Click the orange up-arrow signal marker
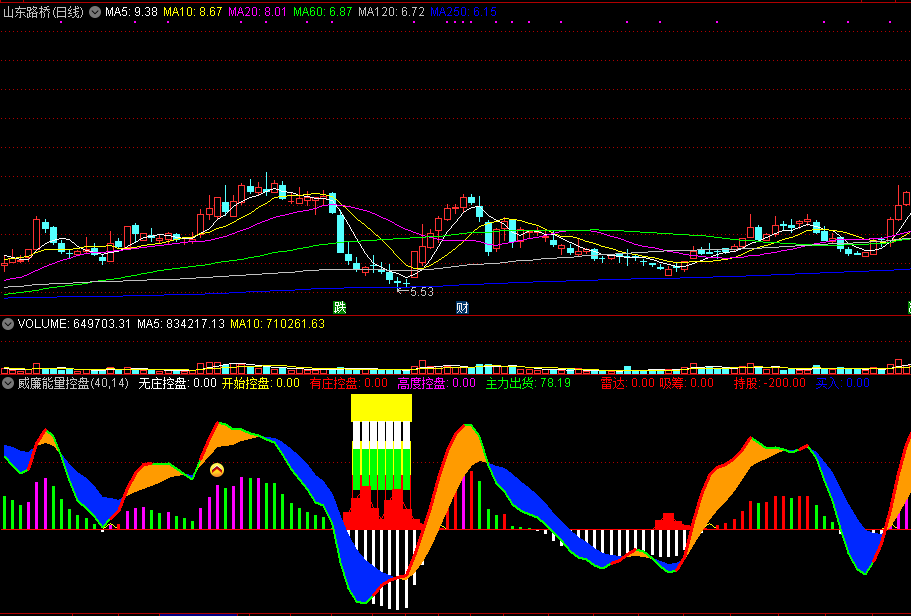Viewport: 911px width, 616px height. (217, 470)
